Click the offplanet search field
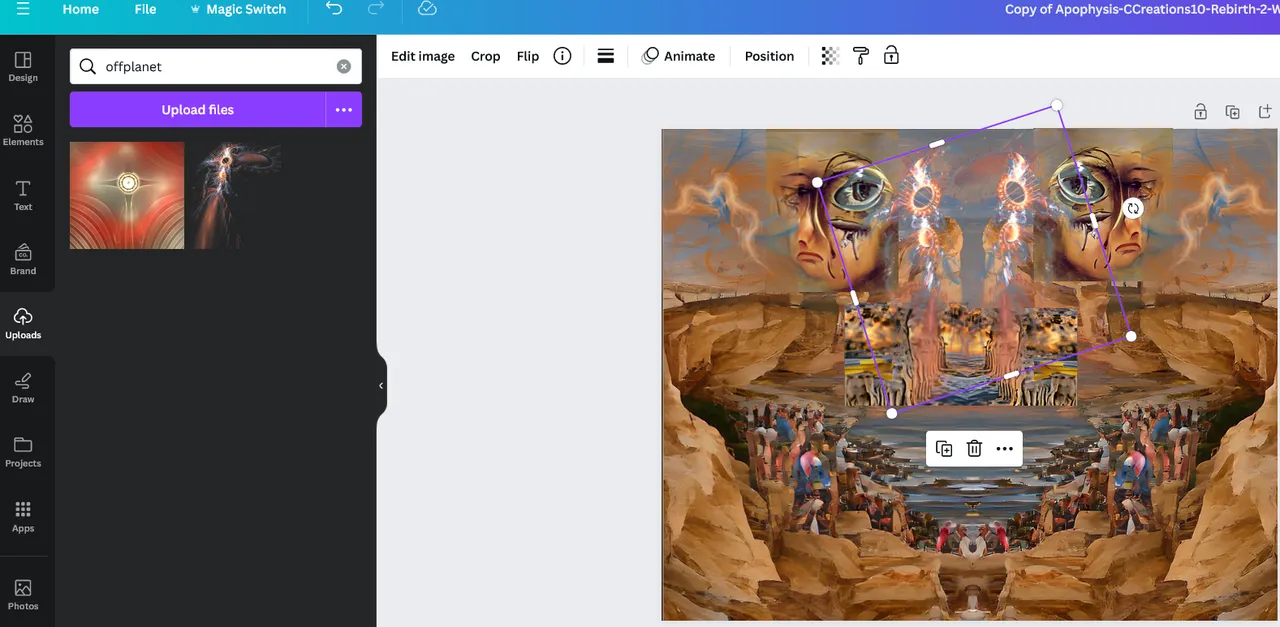The width and height of the screenshot is (1280, 627). (216, 67)
